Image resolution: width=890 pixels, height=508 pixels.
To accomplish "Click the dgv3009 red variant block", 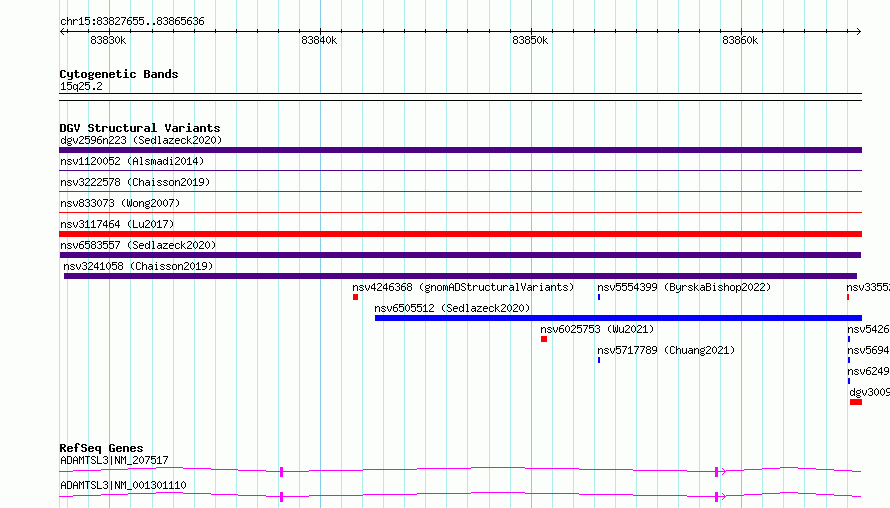I will (x=856, y=402).
